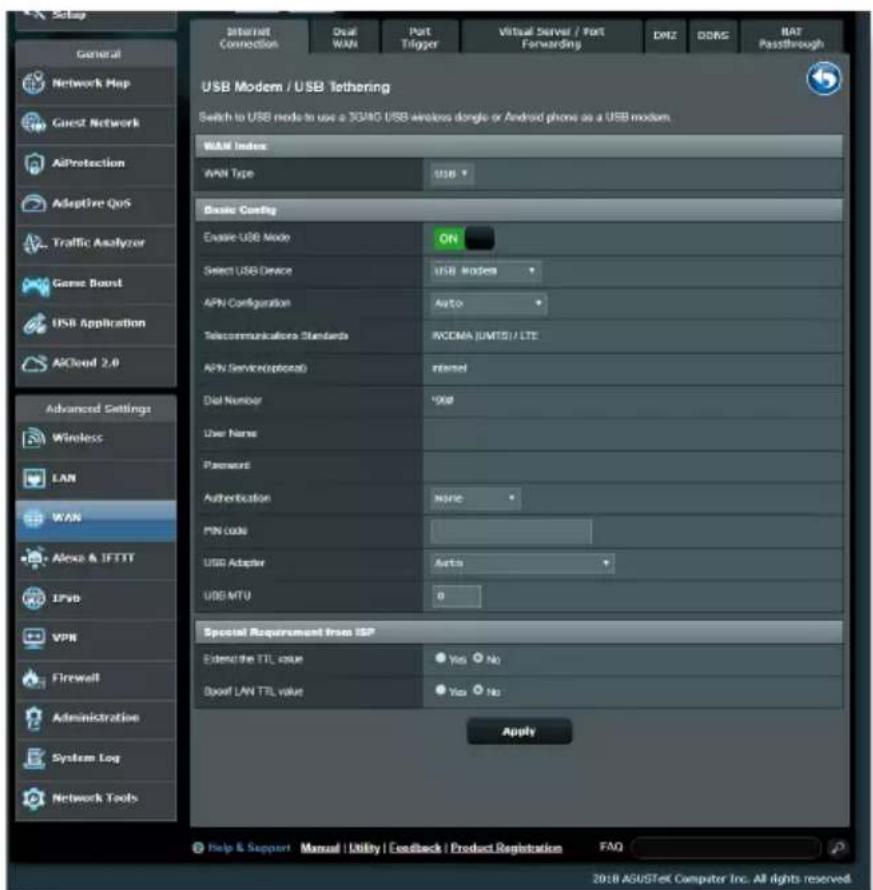Click the blue back arrow button
The height and width of the screenshot is (890, 873).
point(824,79)
